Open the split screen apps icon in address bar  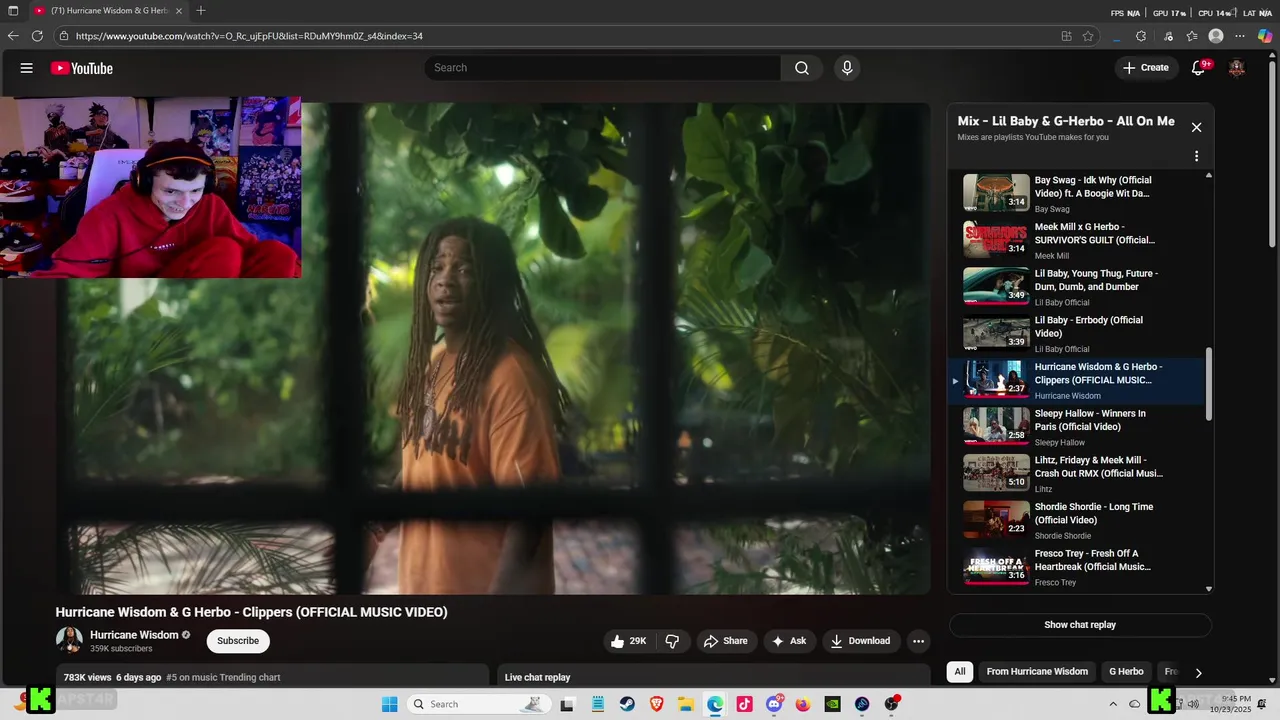1067,36
